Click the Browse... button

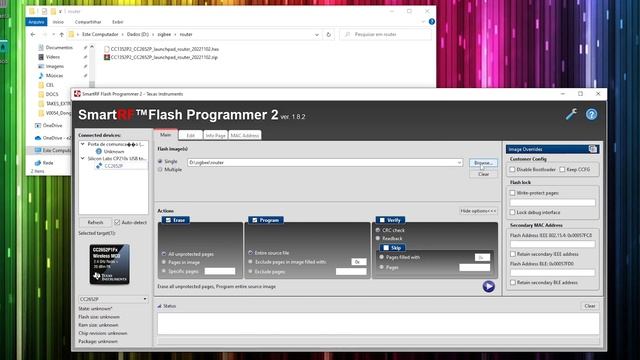[483, 163]
